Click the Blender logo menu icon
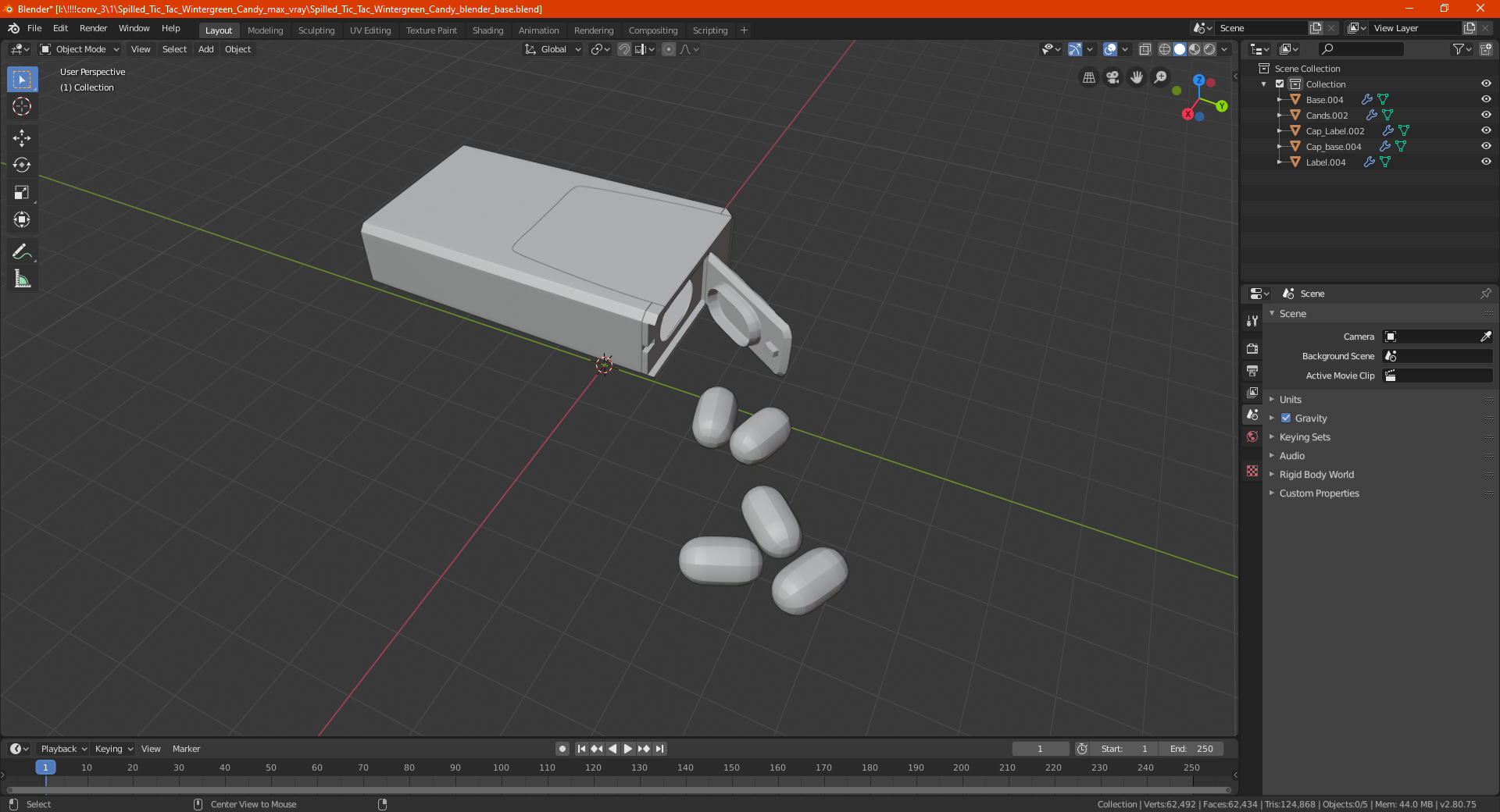The image size is (1500, 812). click(13, 29)
